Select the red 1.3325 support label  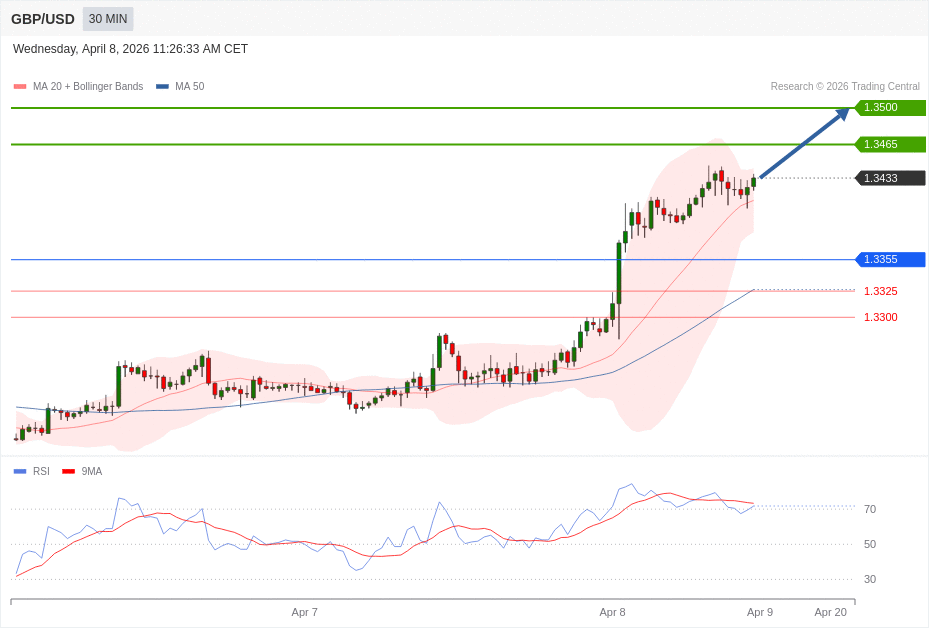pos(880,291)
